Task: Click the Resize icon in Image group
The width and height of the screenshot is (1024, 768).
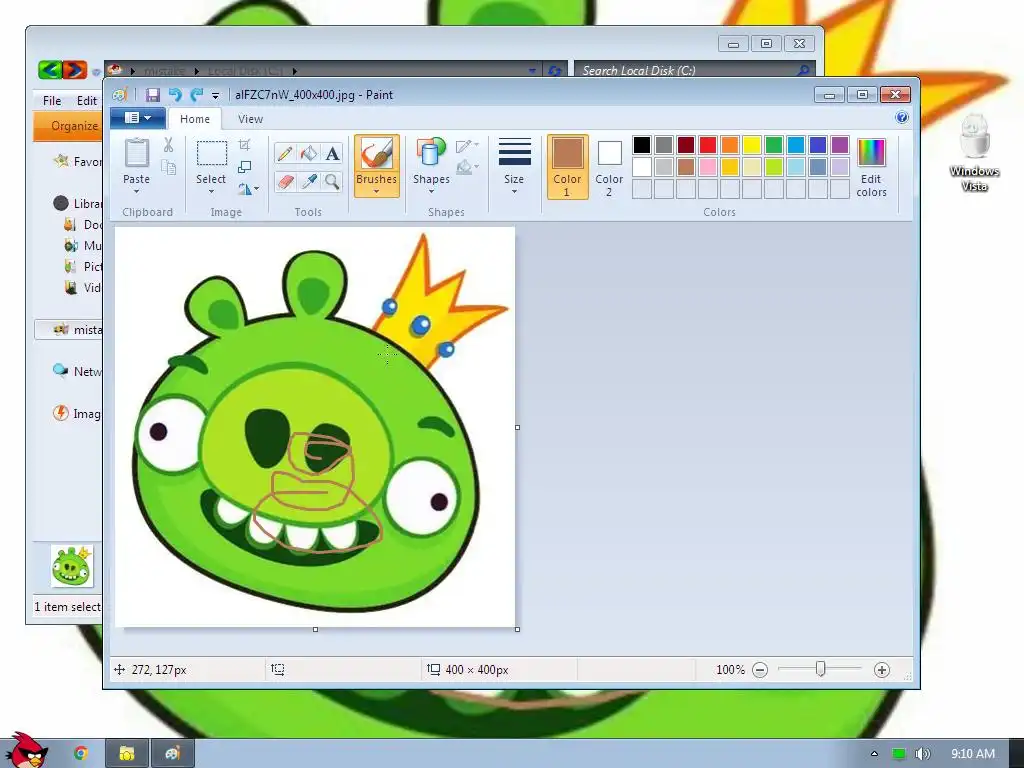Action: 245,167
